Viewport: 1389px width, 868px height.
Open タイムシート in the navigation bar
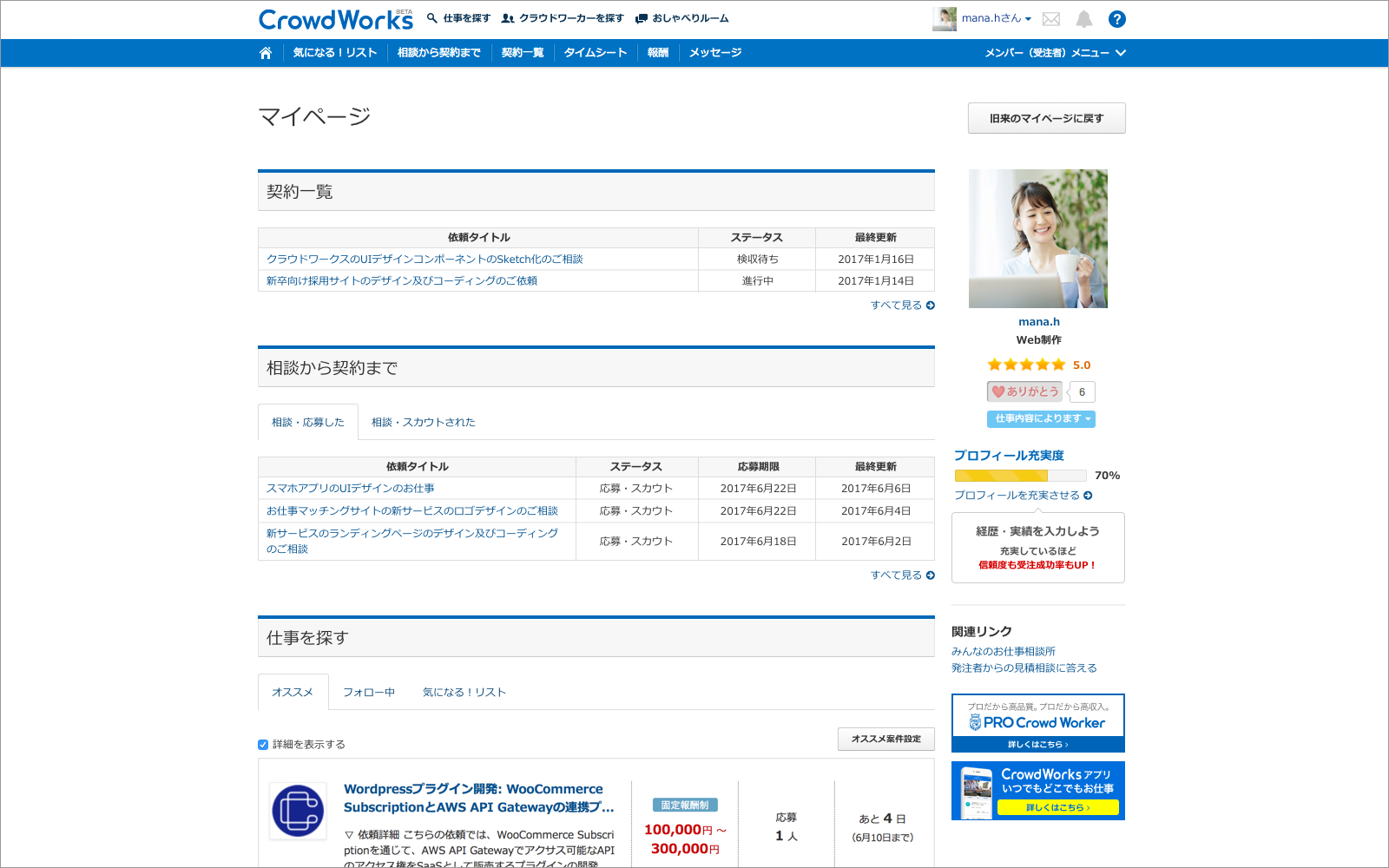(595, 53)
